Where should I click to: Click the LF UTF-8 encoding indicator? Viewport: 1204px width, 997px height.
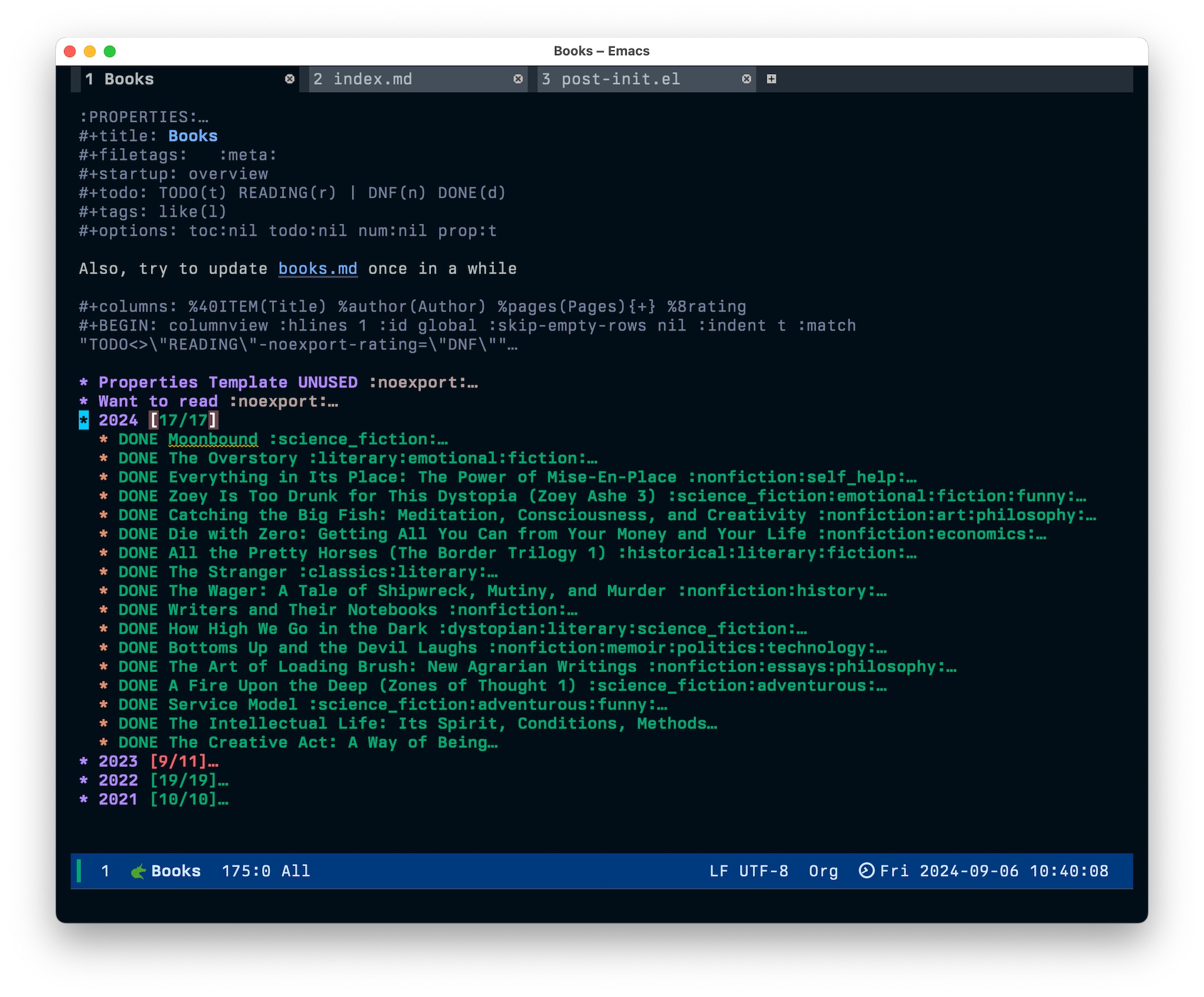(748, 871)
